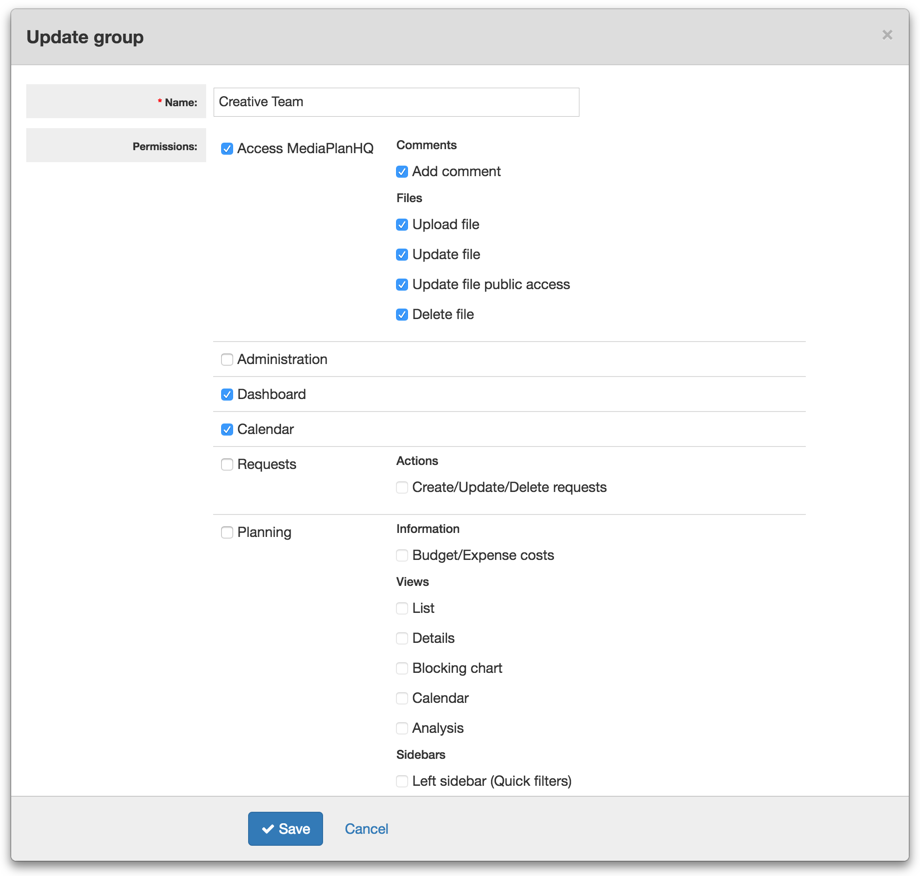Viewport: 920px width, 876px height.
Task: Click the Name input field
Action: (x=396, y=102)
